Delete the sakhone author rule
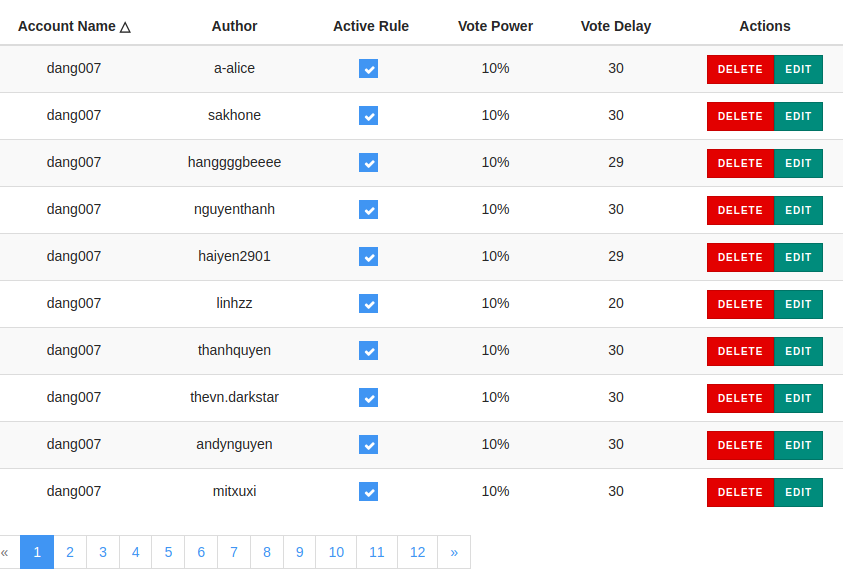843x576 pixels. point(740,116)
